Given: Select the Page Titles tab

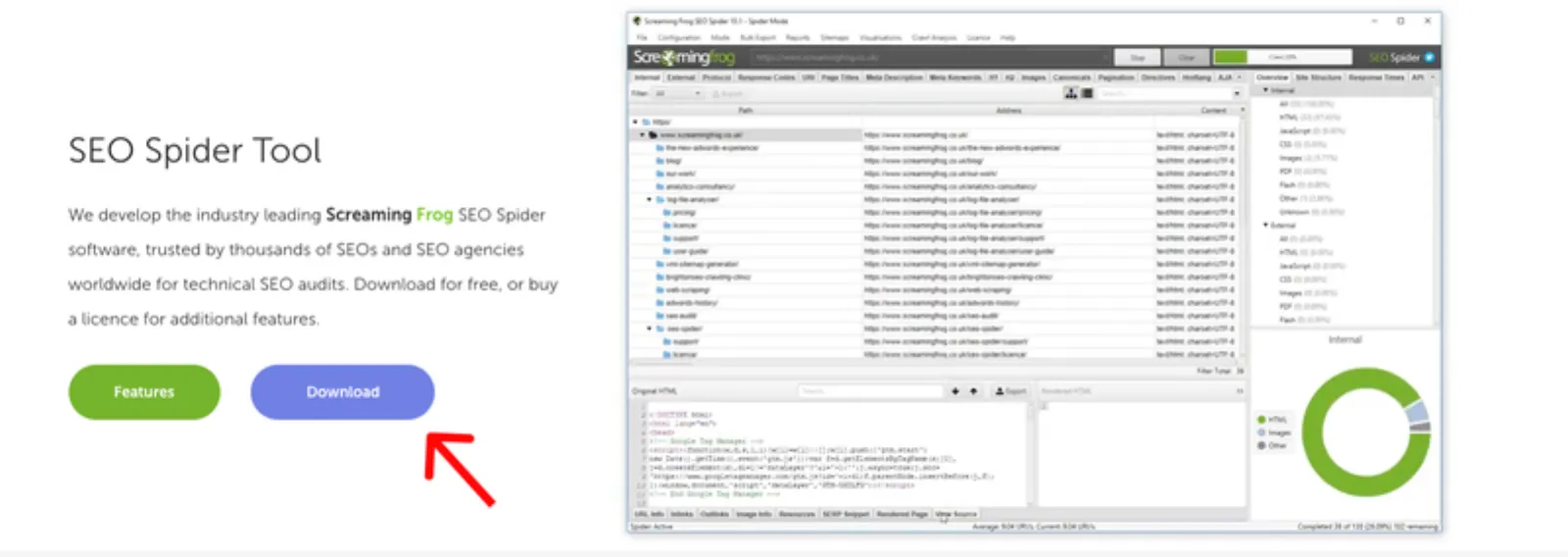Looking at the screenshot, I should pyautogui.click(x=840, y=77).
